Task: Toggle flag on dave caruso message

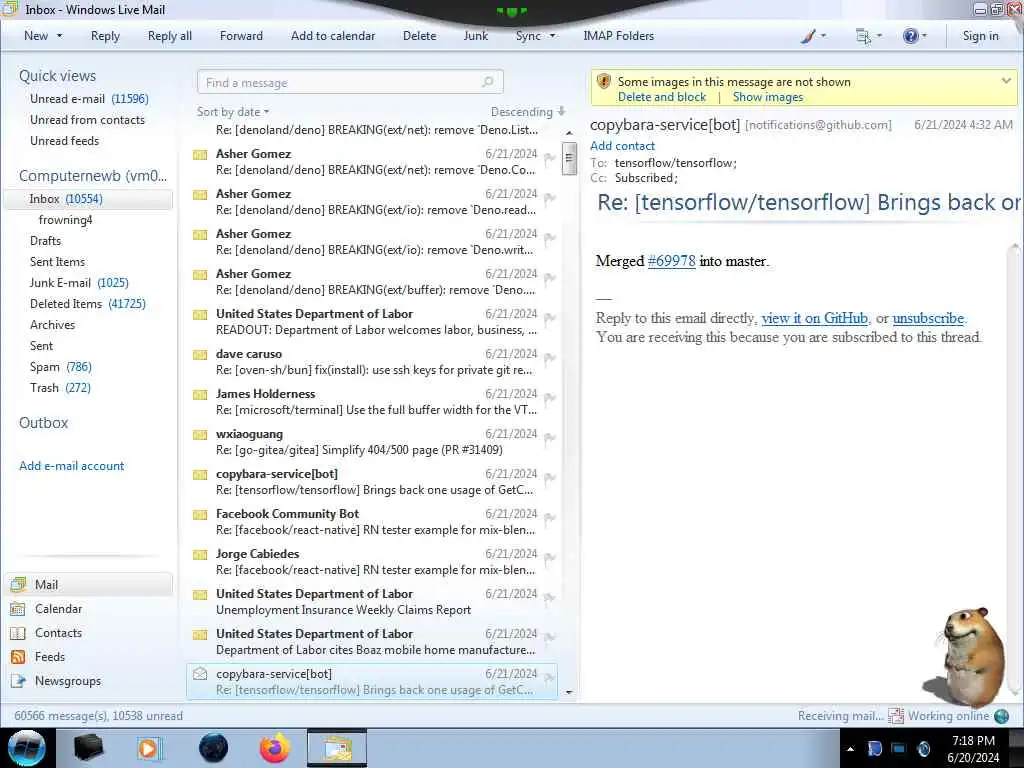Action: pyautogui.click(x=550, y=359)
